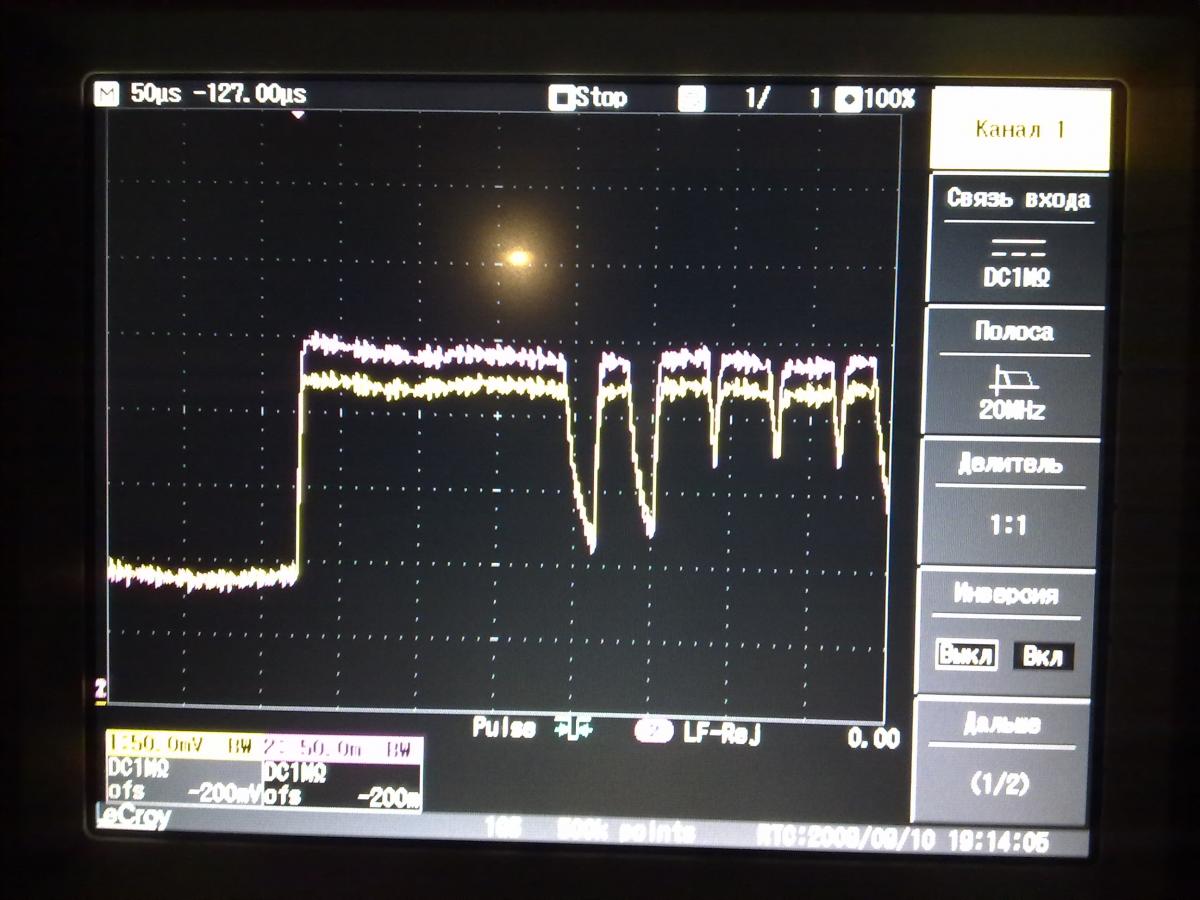Click the 50µs timebase setting

click(x=155, y=95)
